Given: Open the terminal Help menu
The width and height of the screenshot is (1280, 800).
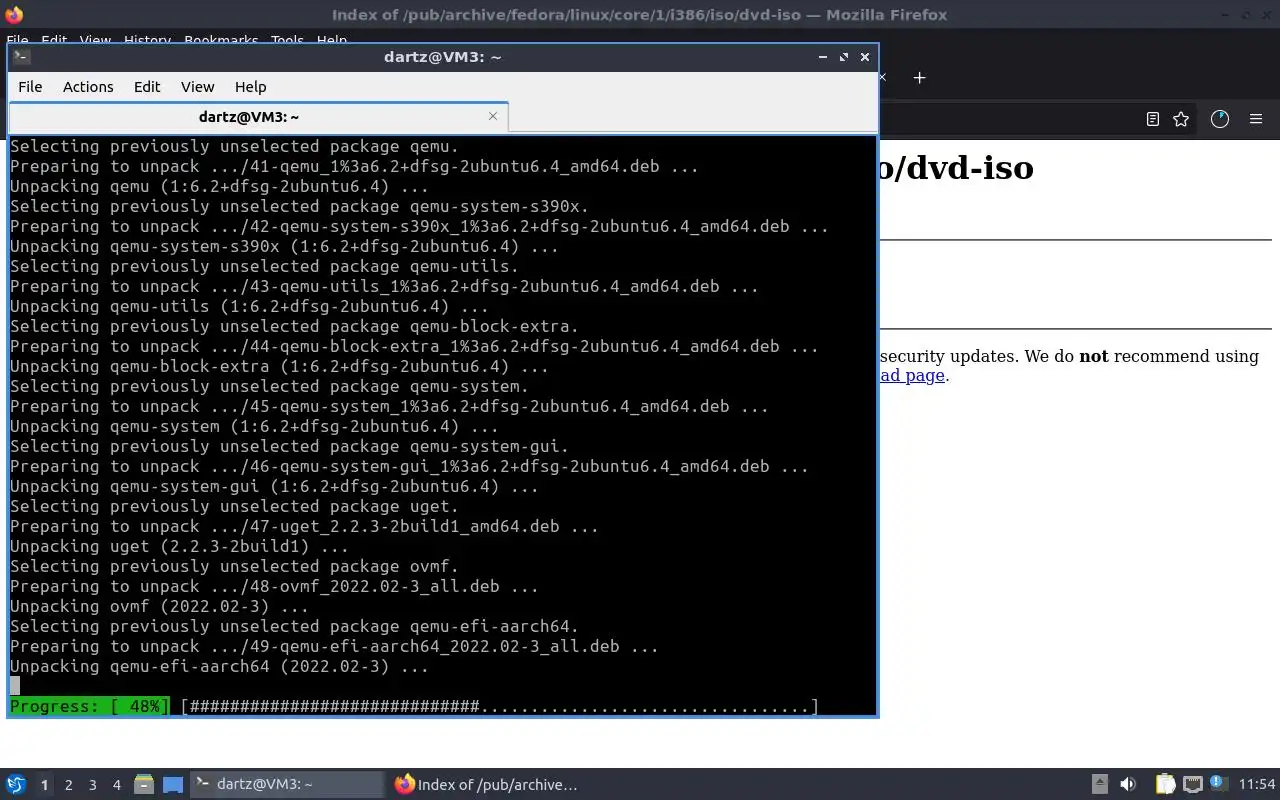Looking at the screenshot, I should [x=250, y=87].
